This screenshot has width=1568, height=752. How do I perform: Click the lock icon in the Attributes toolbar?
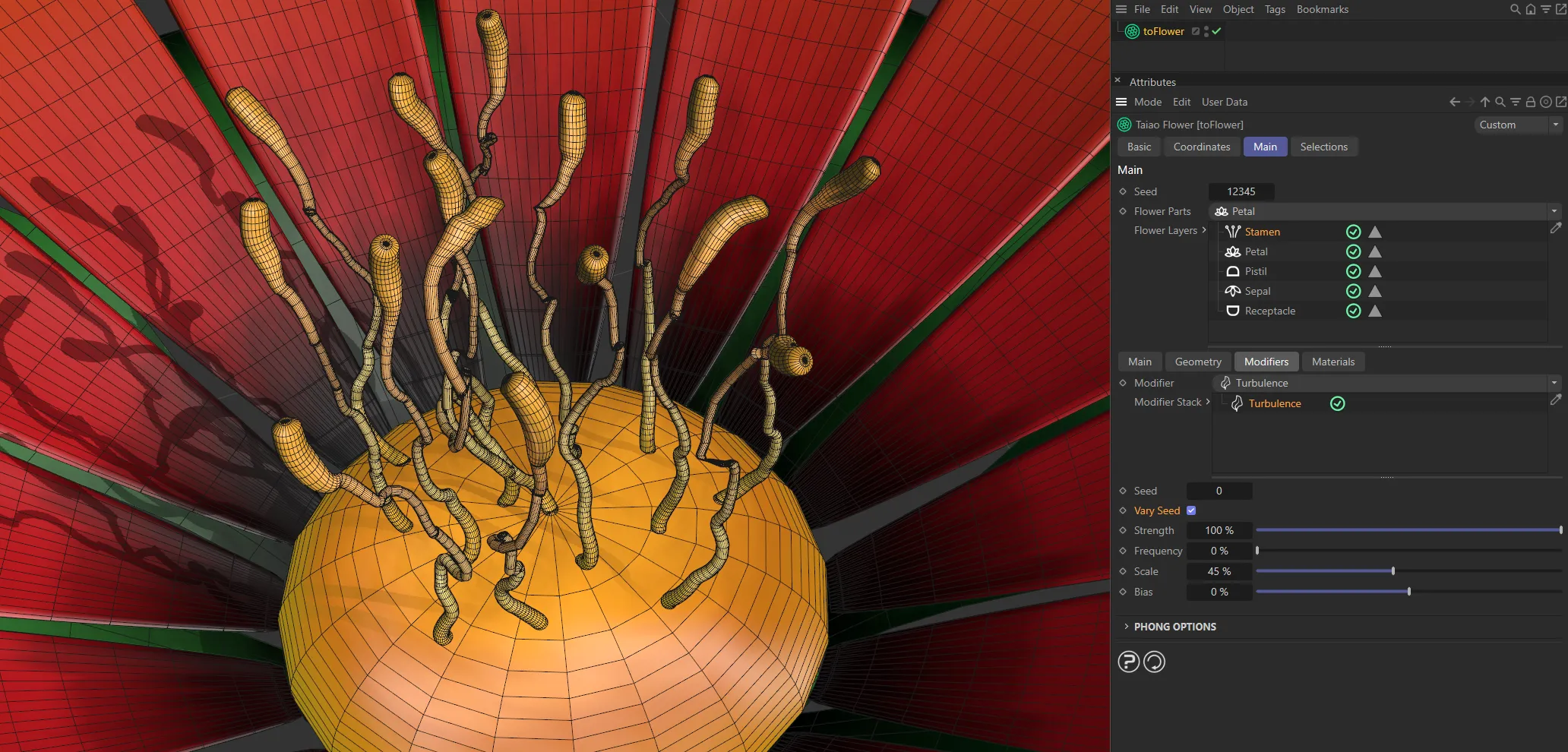[x=1531, y=101]
